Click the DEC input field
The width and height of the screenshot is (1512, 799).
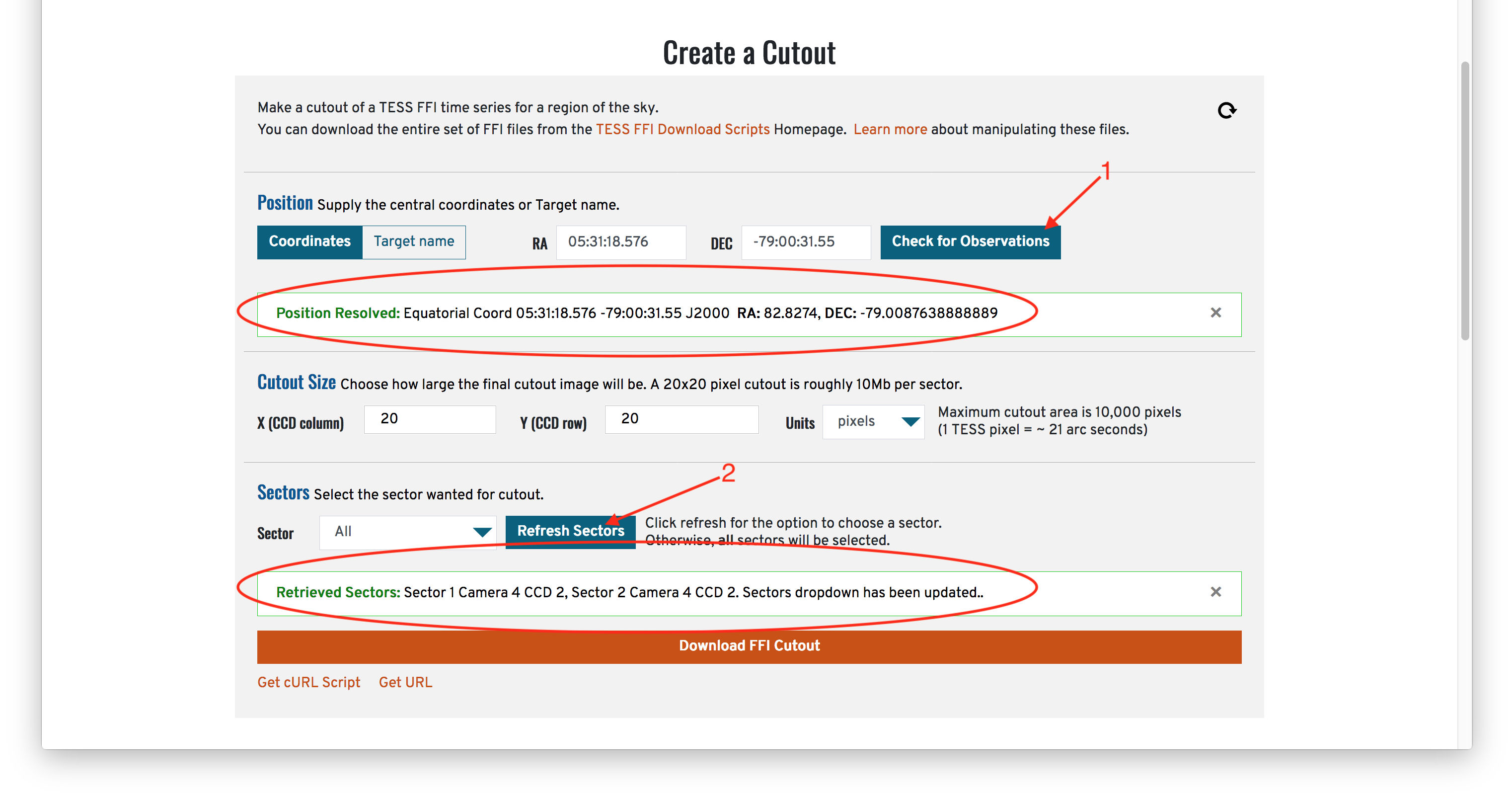pyautogui.click(x=806, y=242)
